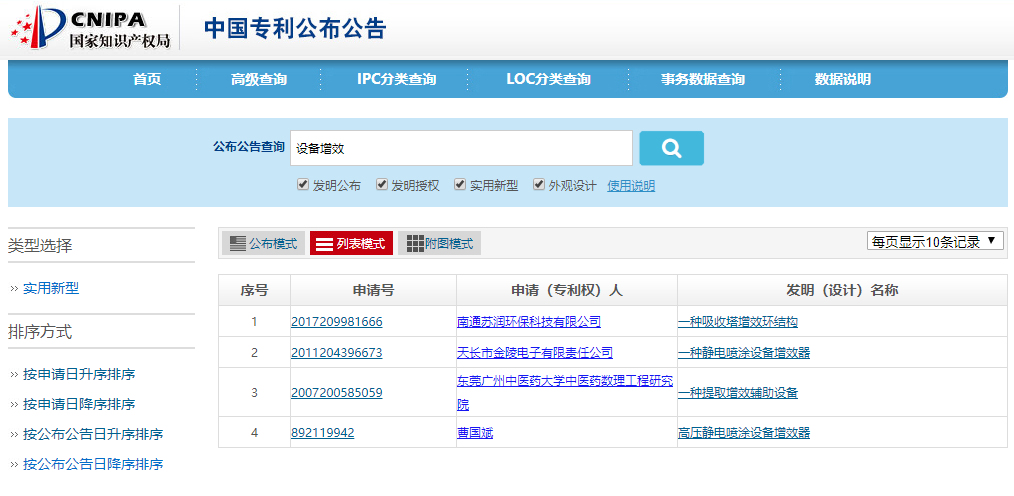Switch to 附图模式 thumbnail view
The height and width of the screenshot is (496, 1014).
click(439, 243)
